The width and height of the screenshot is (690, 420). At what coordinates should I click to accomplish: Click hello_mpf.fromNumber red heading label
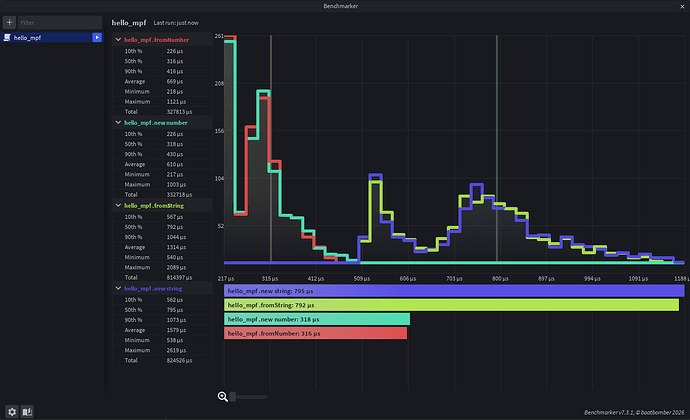(x=157, y=40)
